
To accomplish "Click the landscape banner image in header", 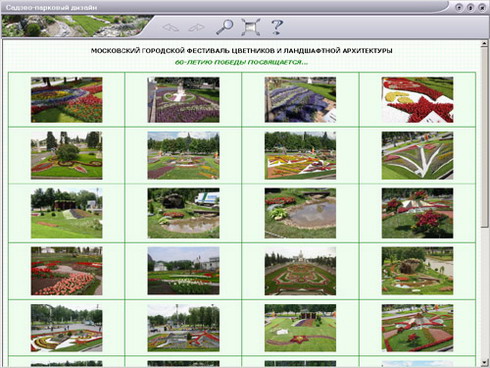I will [x=77, y=26].
